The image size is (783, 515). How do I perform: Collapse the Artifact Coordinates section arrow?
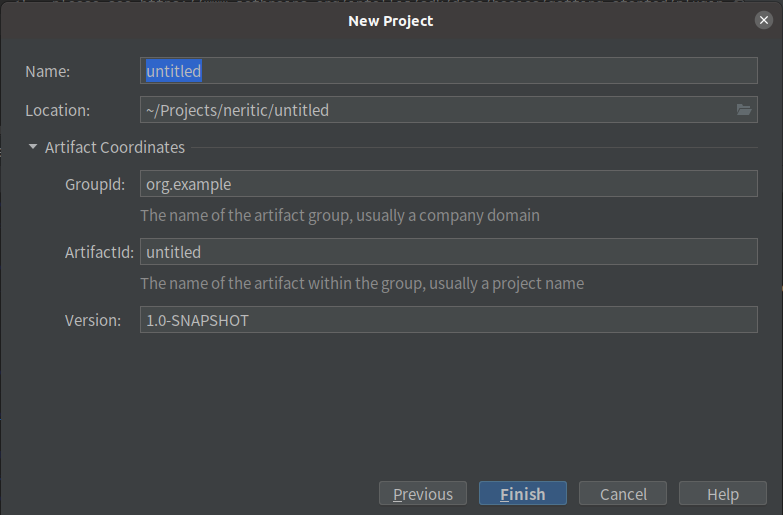tap(33, 147)
